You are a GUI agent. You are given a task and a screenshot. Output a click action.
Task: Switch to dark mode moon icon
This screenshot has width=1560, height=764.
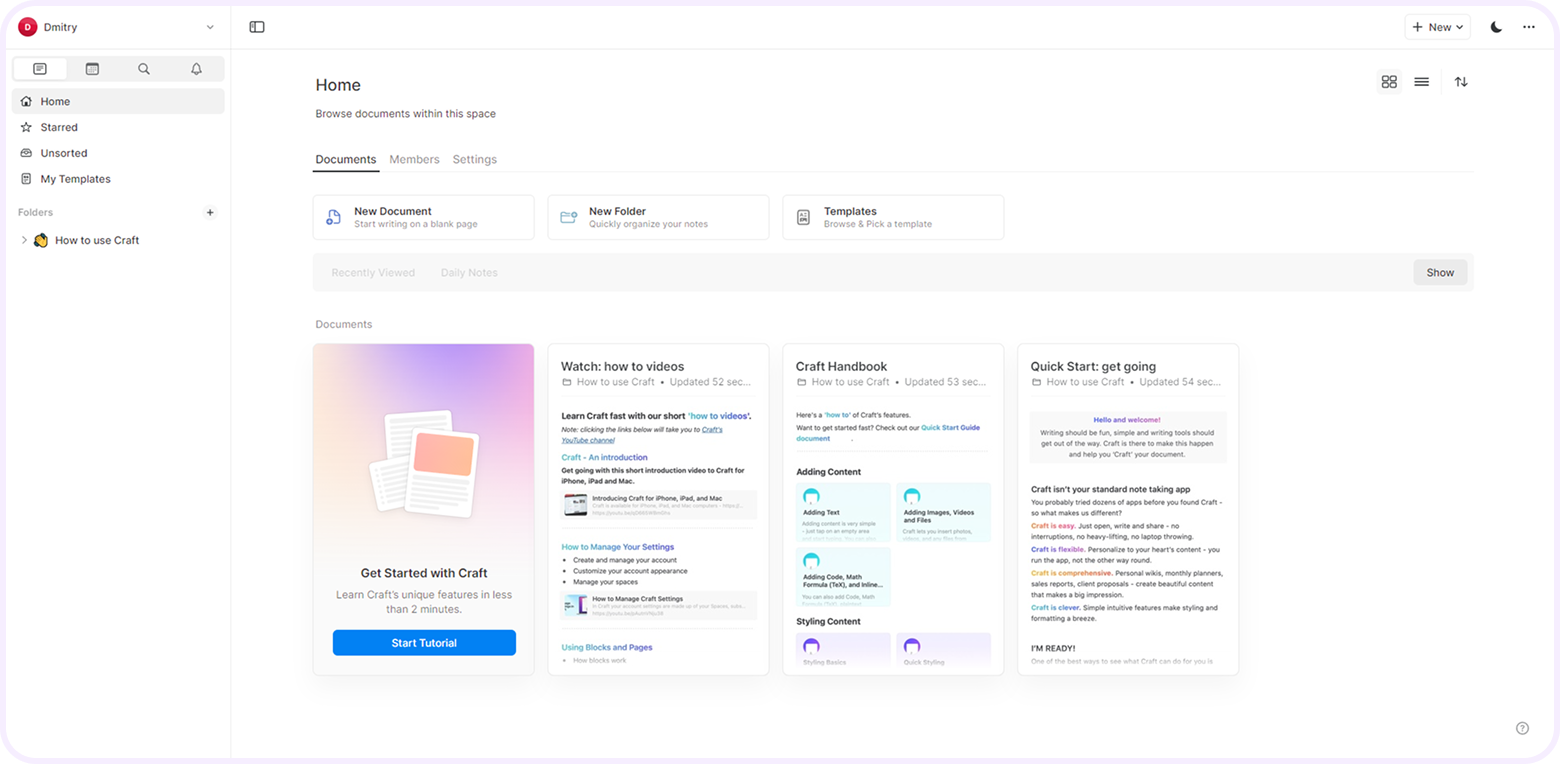pos(1496,27)
